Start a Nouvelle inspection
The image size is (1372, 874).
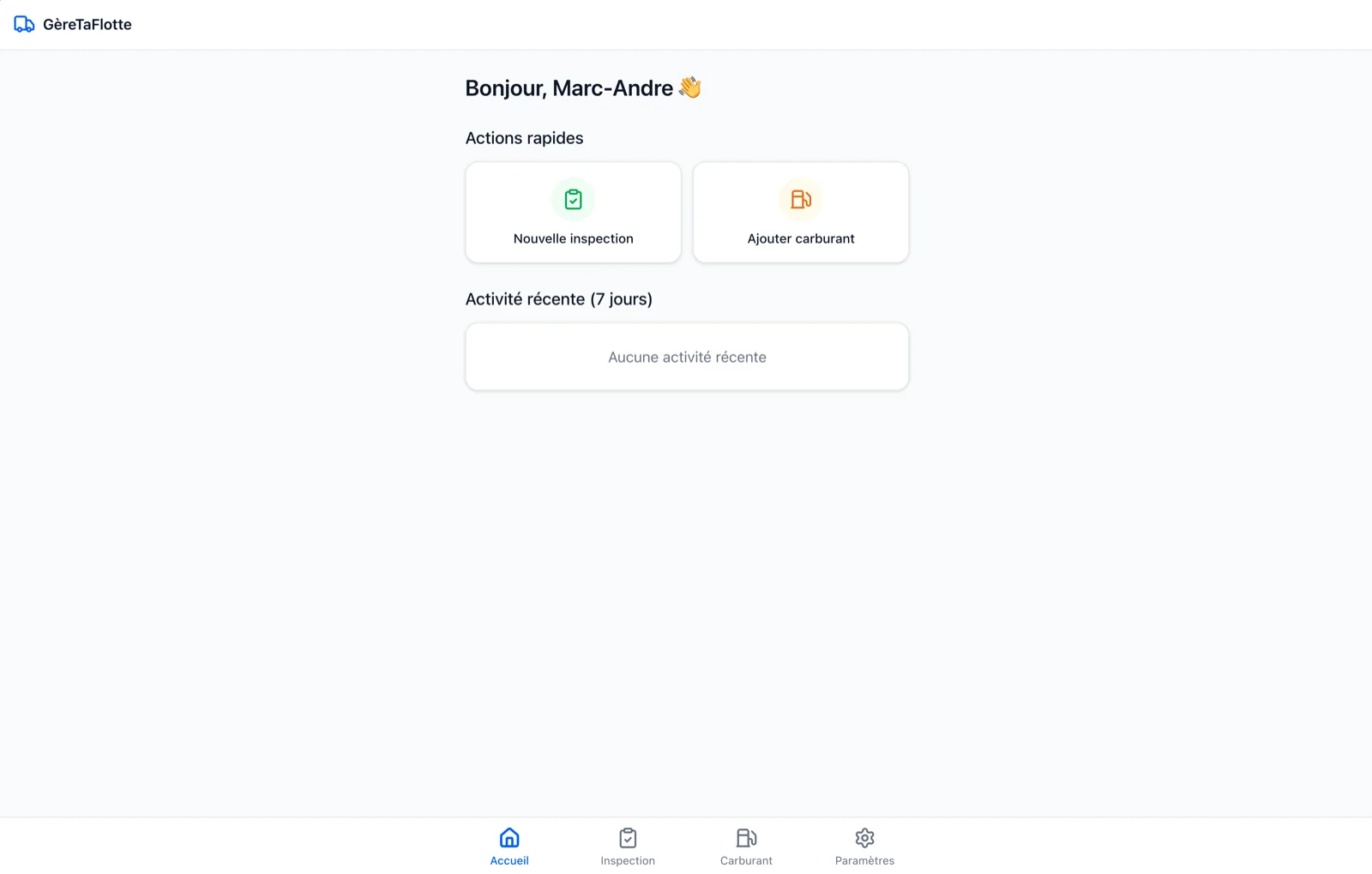573,238
